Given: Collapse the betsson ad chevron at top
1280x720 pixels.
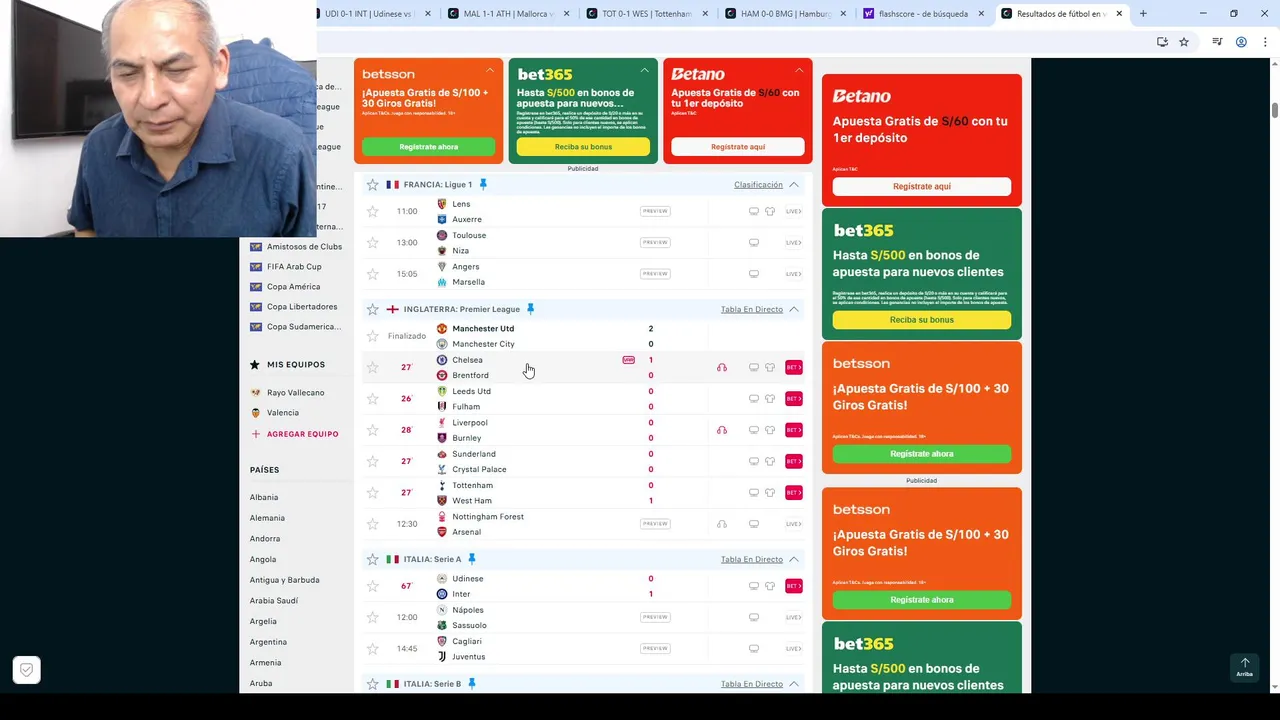Looking at the screenshot, I should click(x=490, y=71).
